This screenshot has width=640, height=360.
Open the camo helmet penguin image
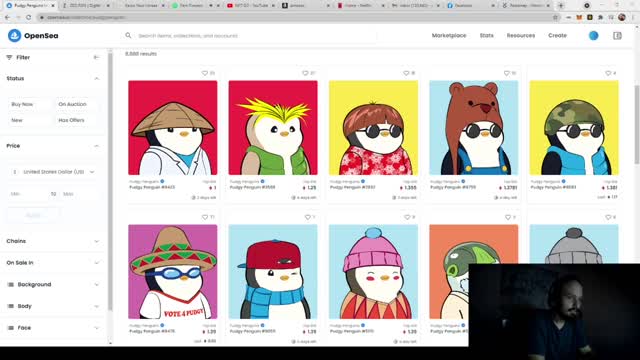(574, 128)
